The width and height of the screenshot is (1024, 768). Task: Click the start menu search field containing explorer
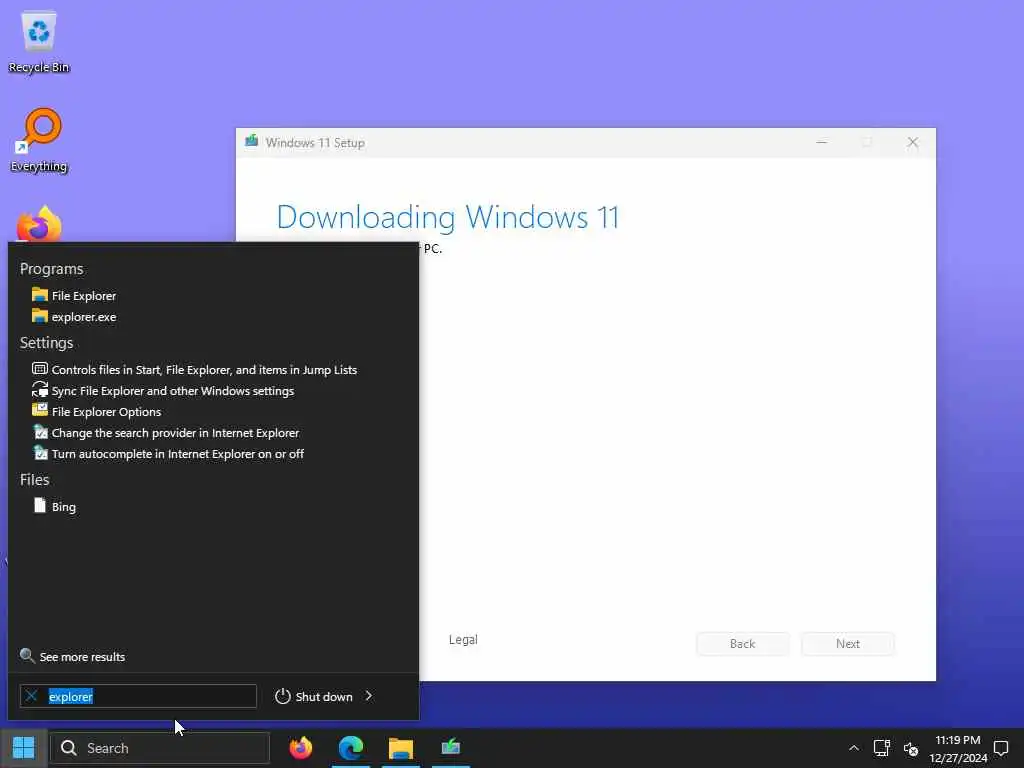[138, 696]
